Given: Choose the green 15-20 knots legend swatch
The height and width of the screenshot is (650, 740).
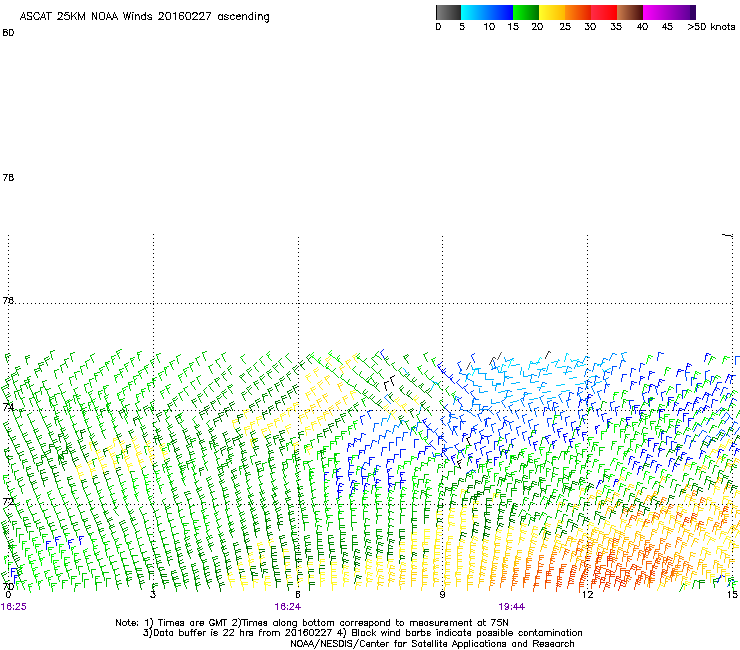Looking at the screenshot, I should click(526, 12).
